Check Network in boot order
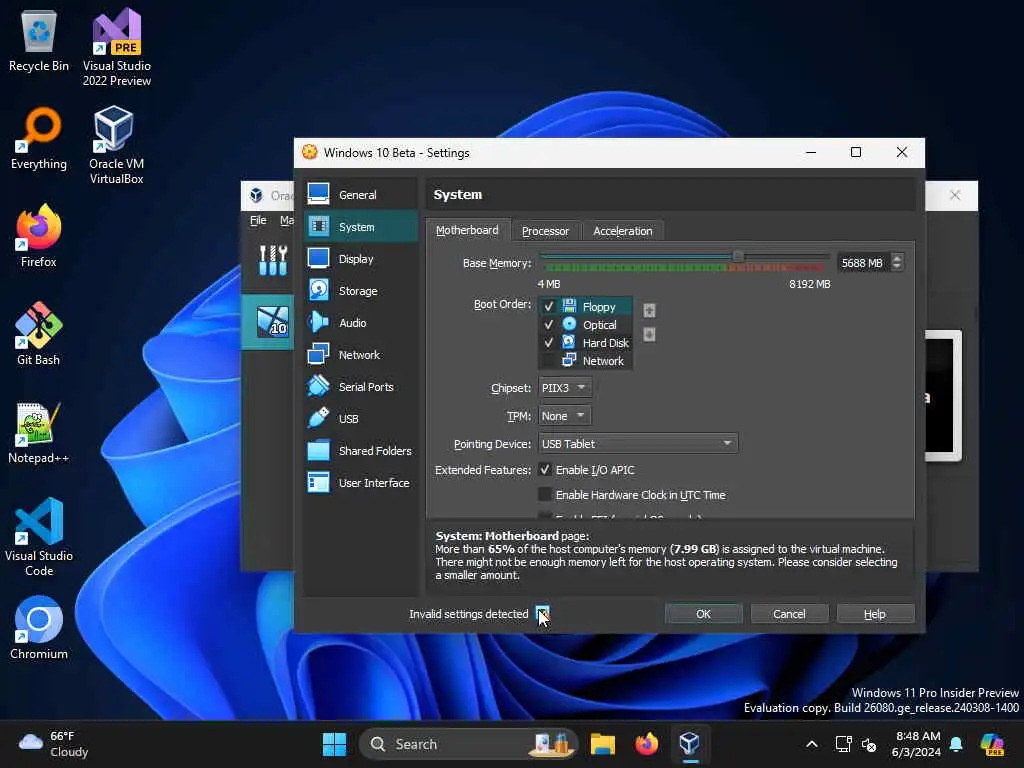The height and width of the screenshot is (768, 1024). 549,360
